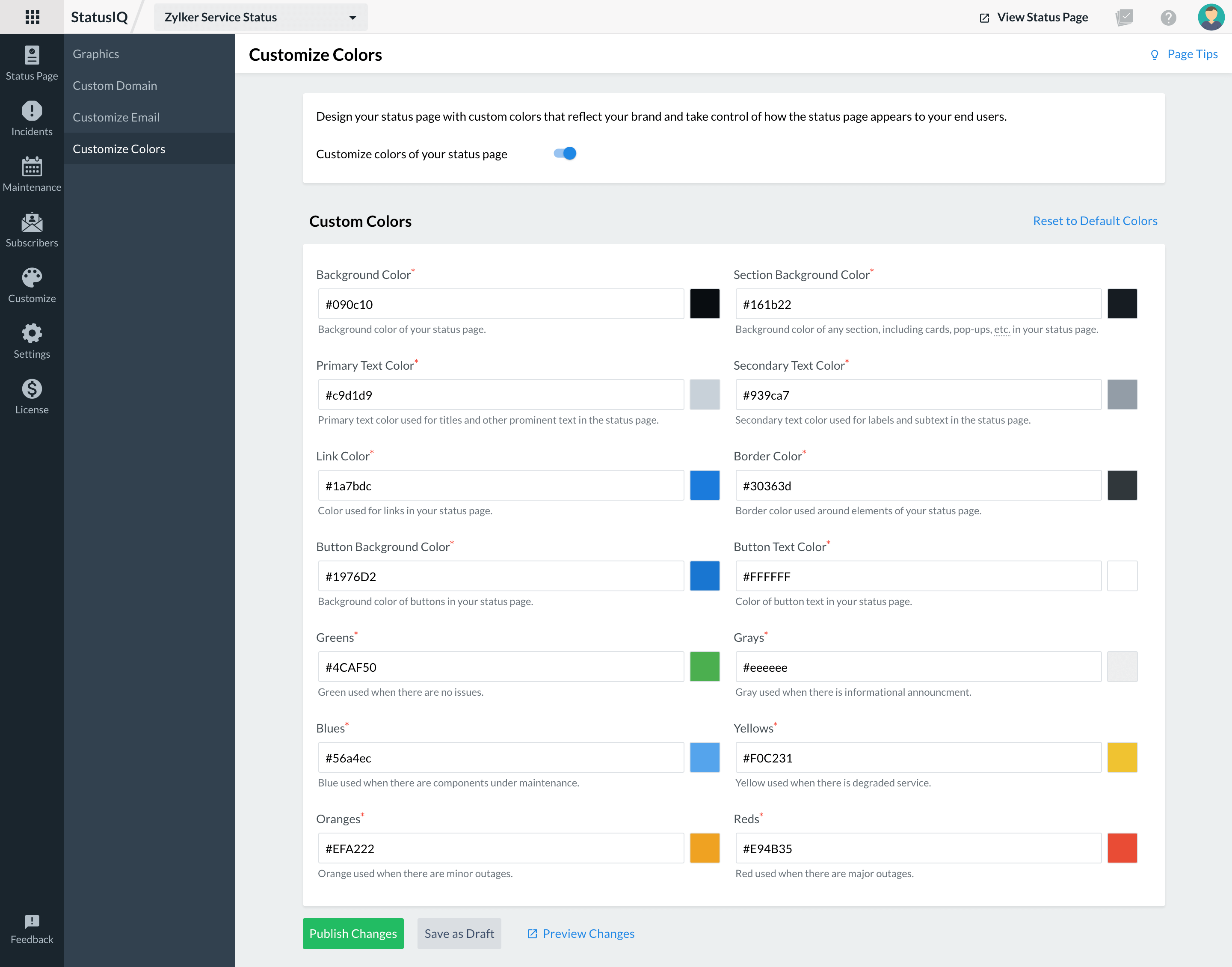The height and width of the screenshot is (967, 1232).
Task: Open the Customize Email menu item
Action: click(x=116, y=117)
